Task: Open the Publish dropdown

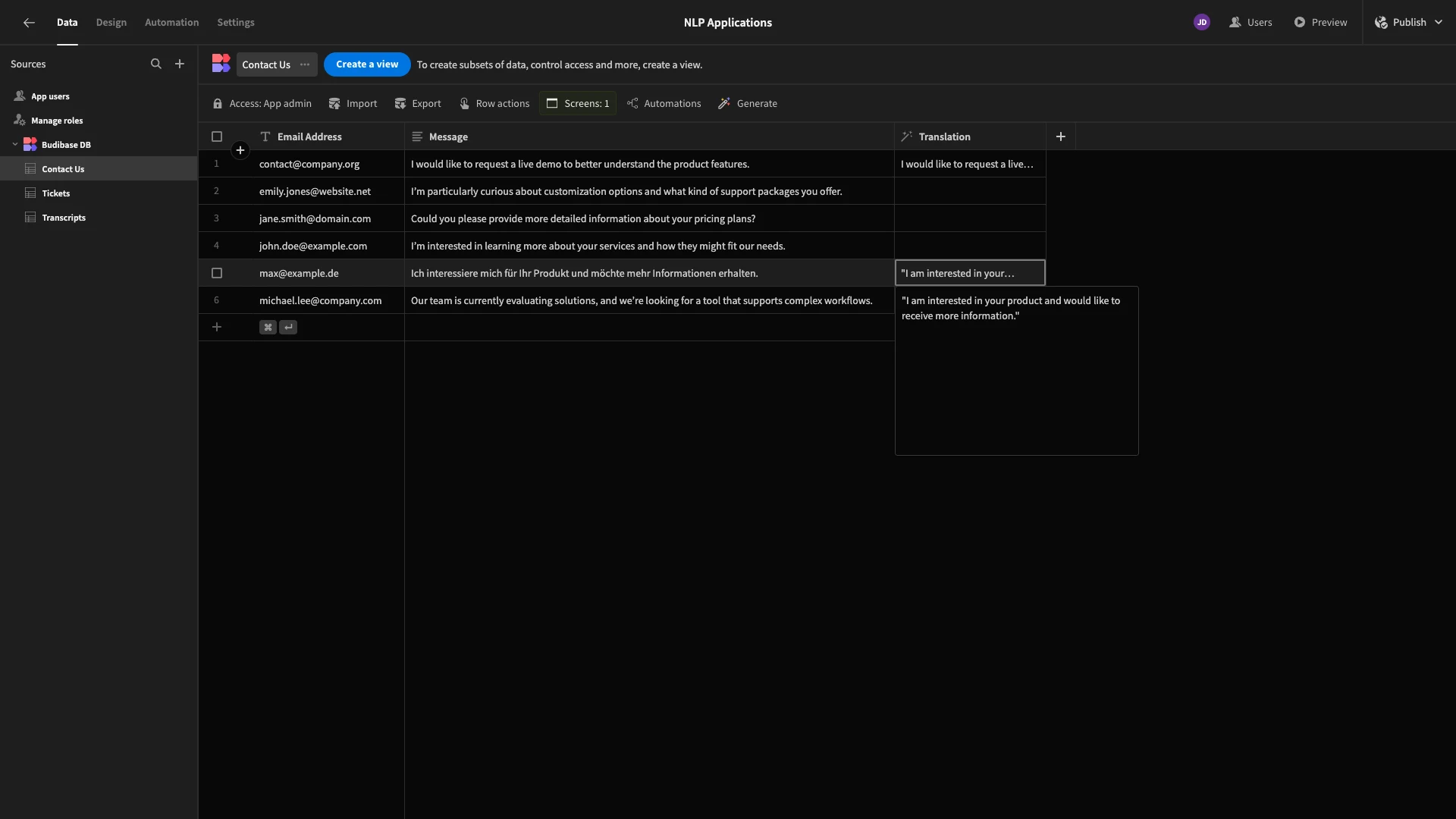Action: coord(1408,23)
